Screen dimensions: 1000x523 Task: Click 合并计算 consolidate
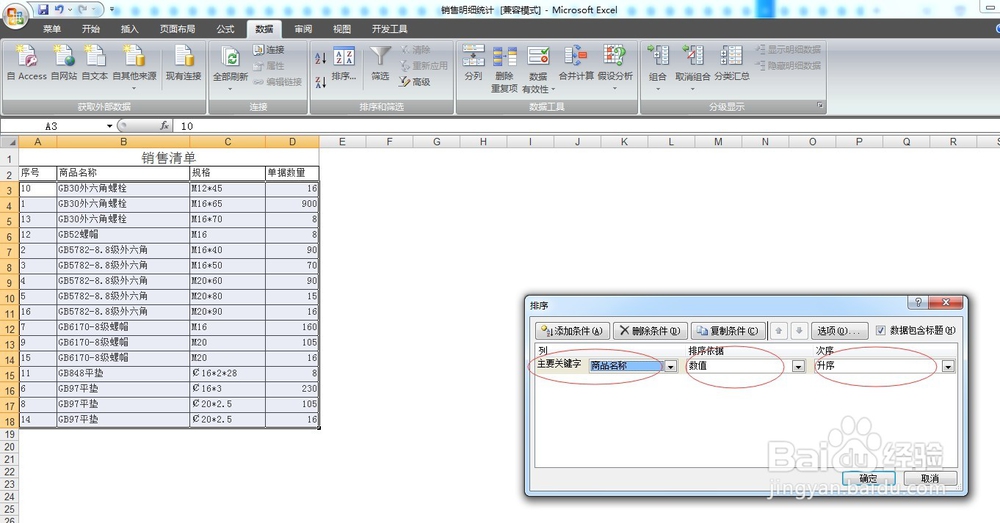pos(576,63)
